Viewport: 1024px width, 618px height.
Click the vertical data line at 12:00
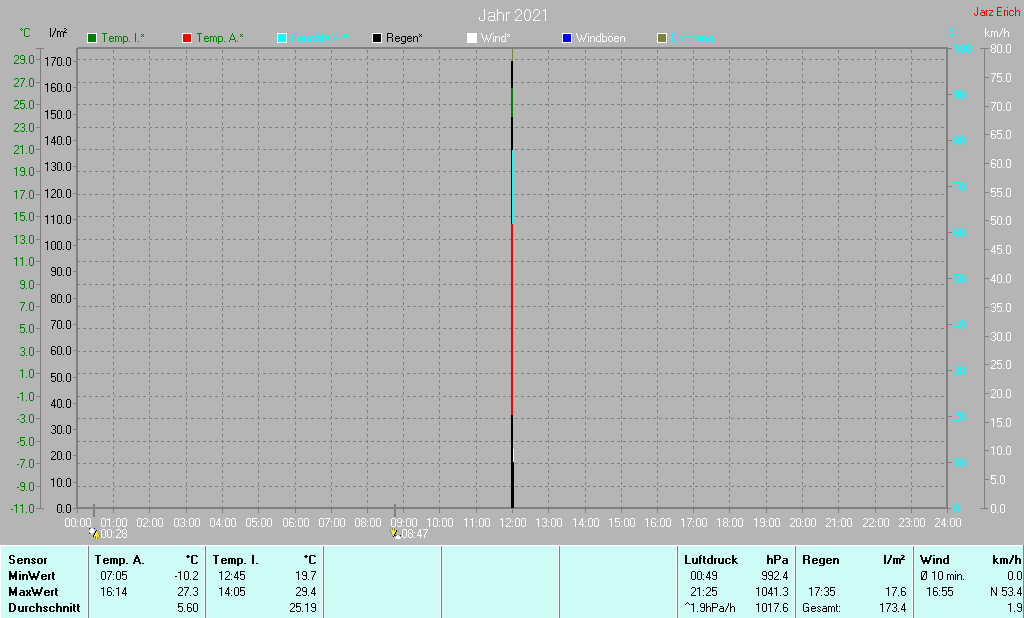[x=512, y=281]
